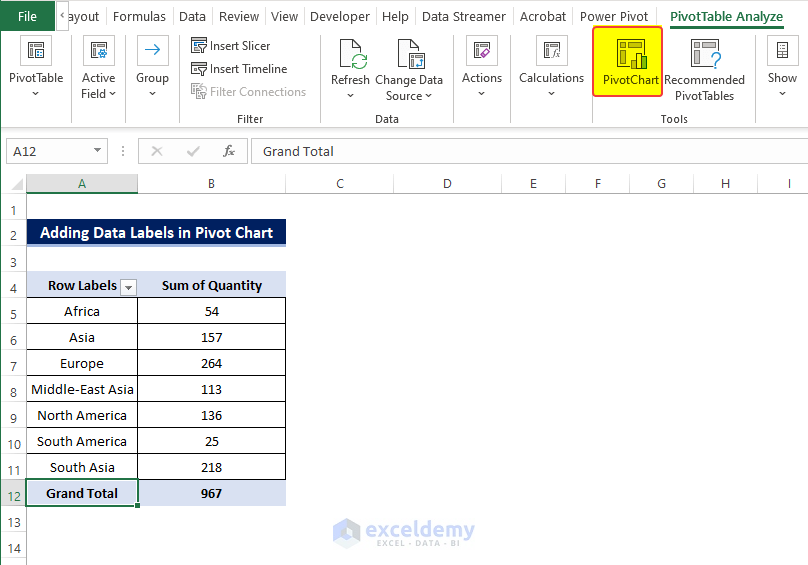Screen dimensions: 808x565
Task: Open the Data Streamer tab
Action: pos(464,16)
